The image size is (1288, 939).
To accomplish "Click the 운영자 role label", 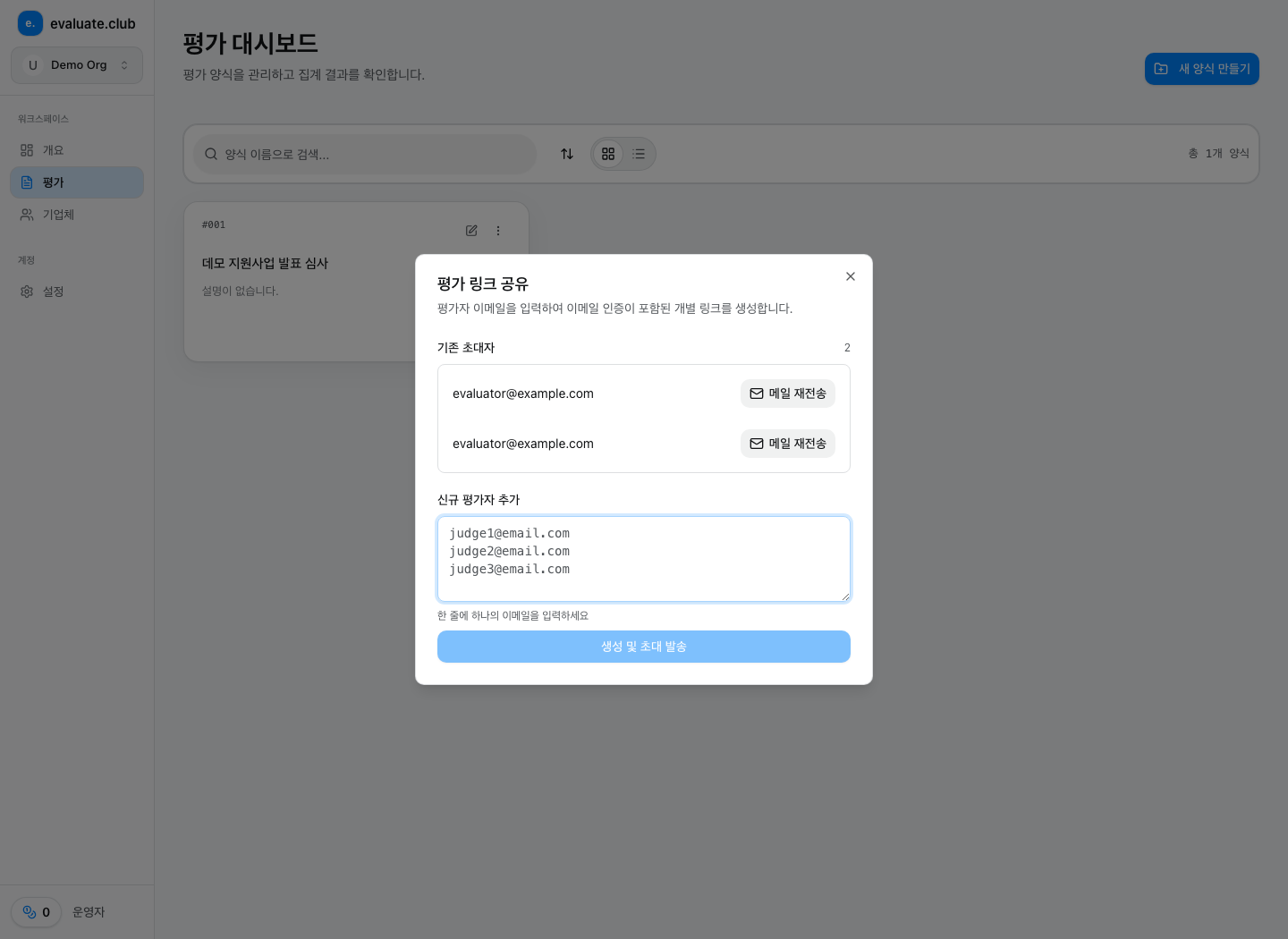I will point(89,912).
